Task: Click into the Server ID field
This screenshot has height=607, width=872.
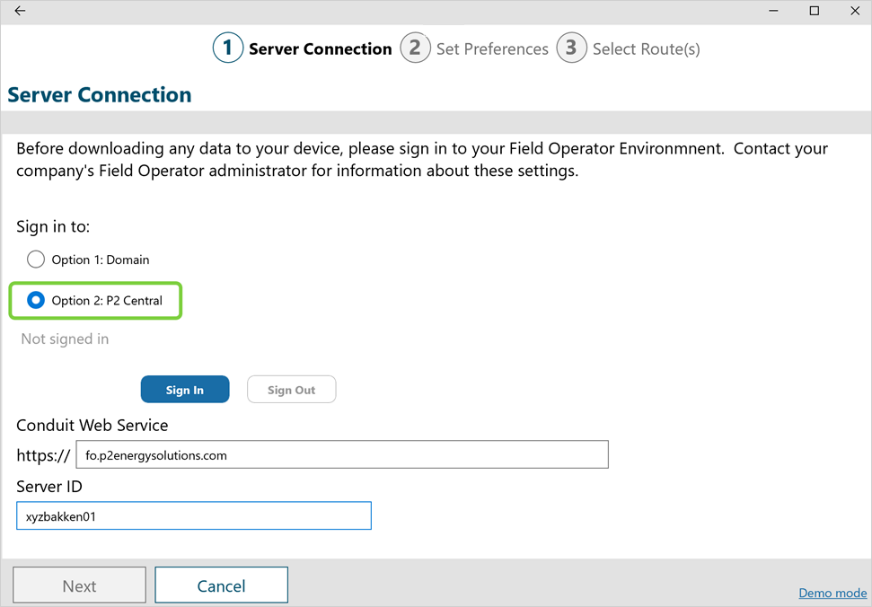Action: (194, 517)
